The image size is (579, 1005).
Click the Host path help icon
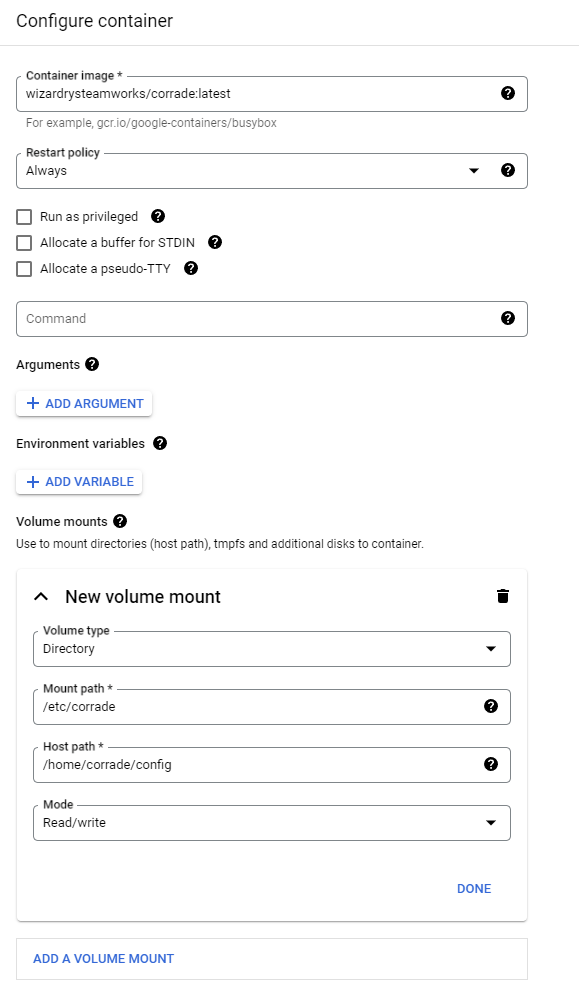click(490, 764)
